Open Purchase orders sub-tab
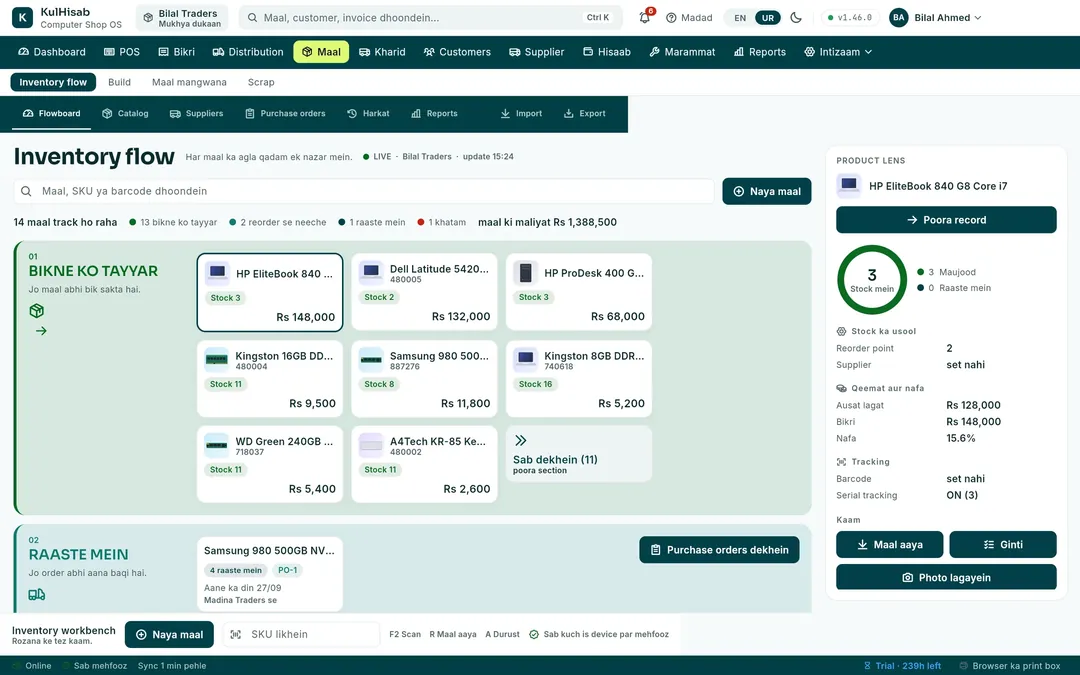The image size is (1080, 675). 285,114
